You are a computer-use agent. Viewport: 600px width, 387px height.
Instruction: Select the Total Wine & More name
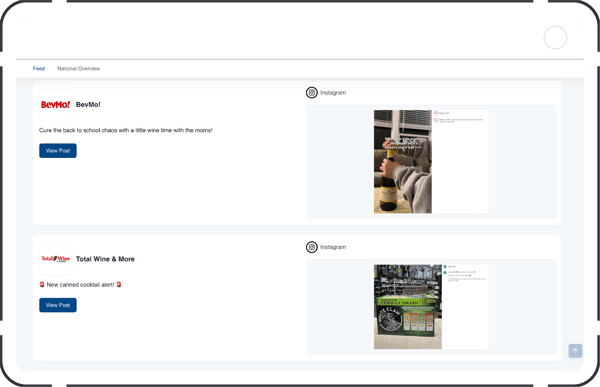[x=105, y=259]
